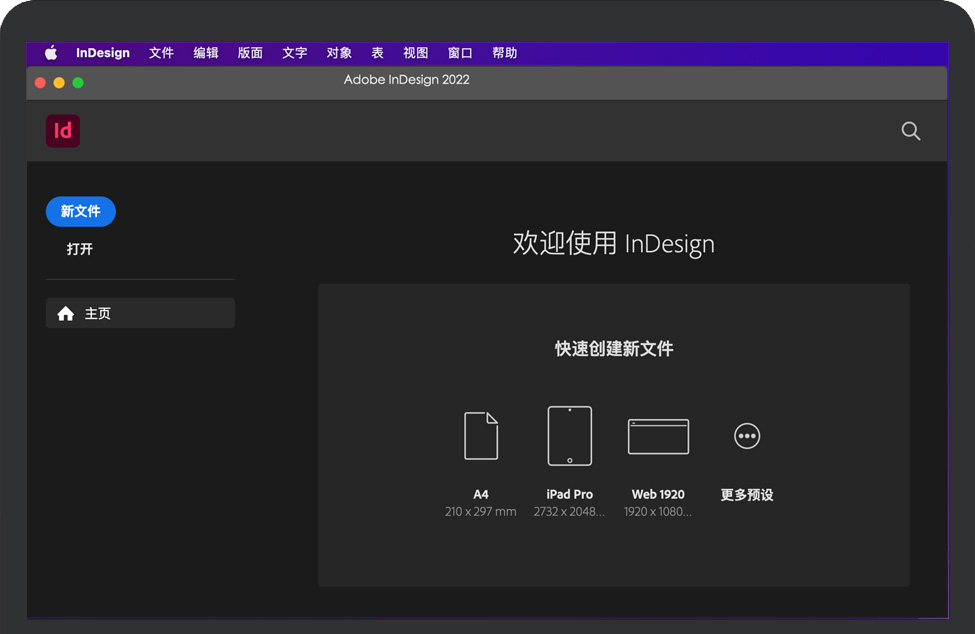Image resolution: width=975 pixels, height=634 pixels.
Task: Open 更多预设 for more presets
Action: click(x=747, y=436)
